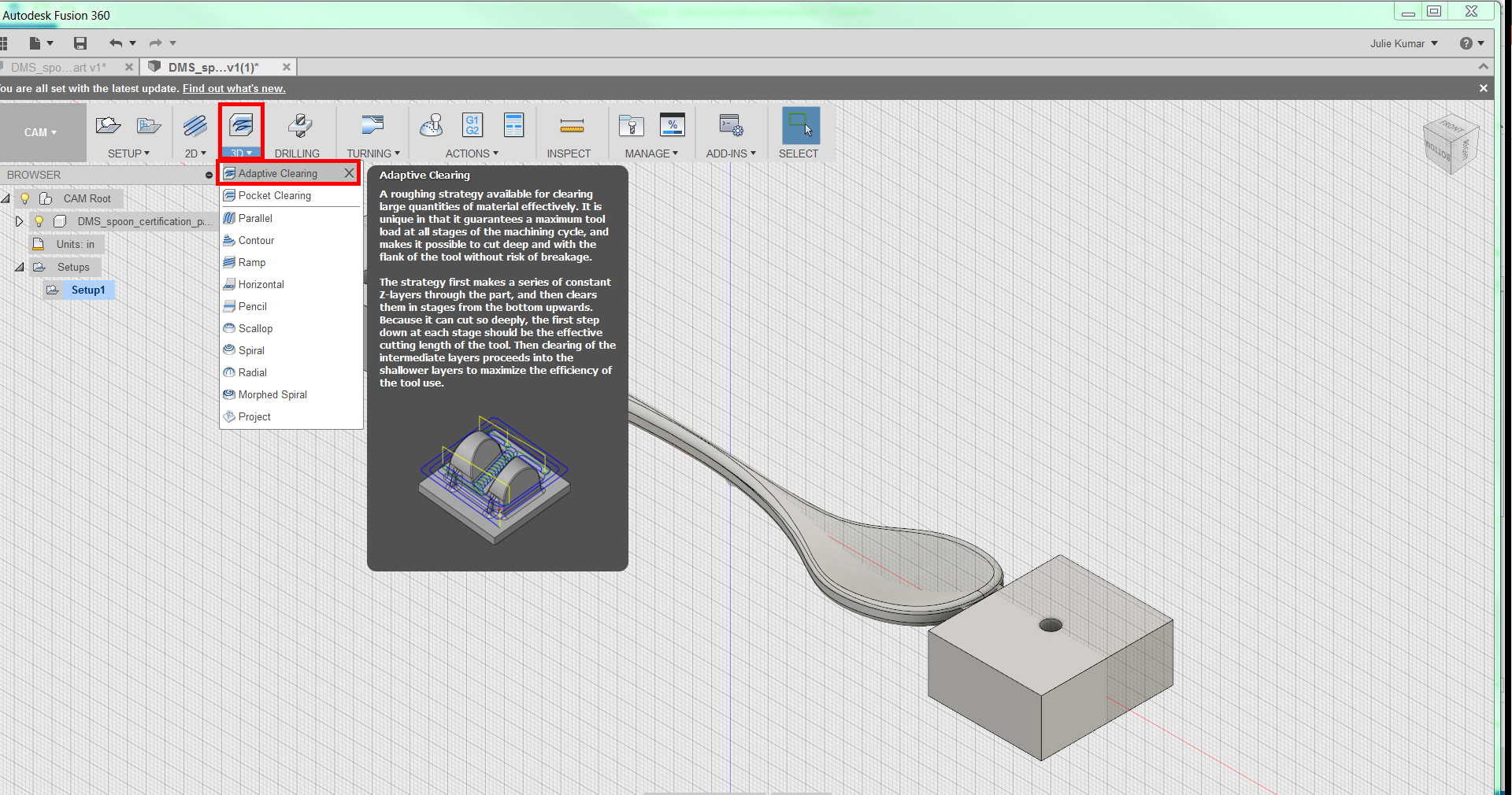Collapse the Setups tree node
The height and width of the screenshot is (795, 1512).
pyautogui.click(x=19, y=267)
